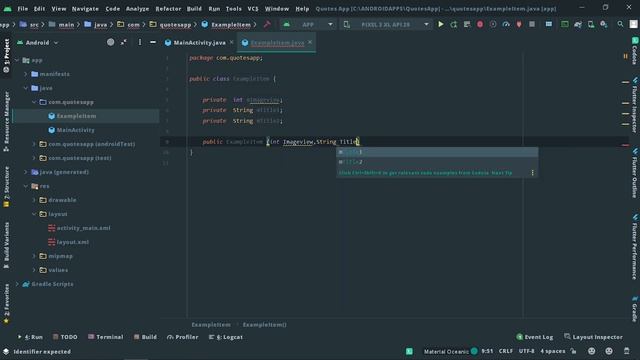Click the read-only lock icon in status bar

tap(573, 351)
